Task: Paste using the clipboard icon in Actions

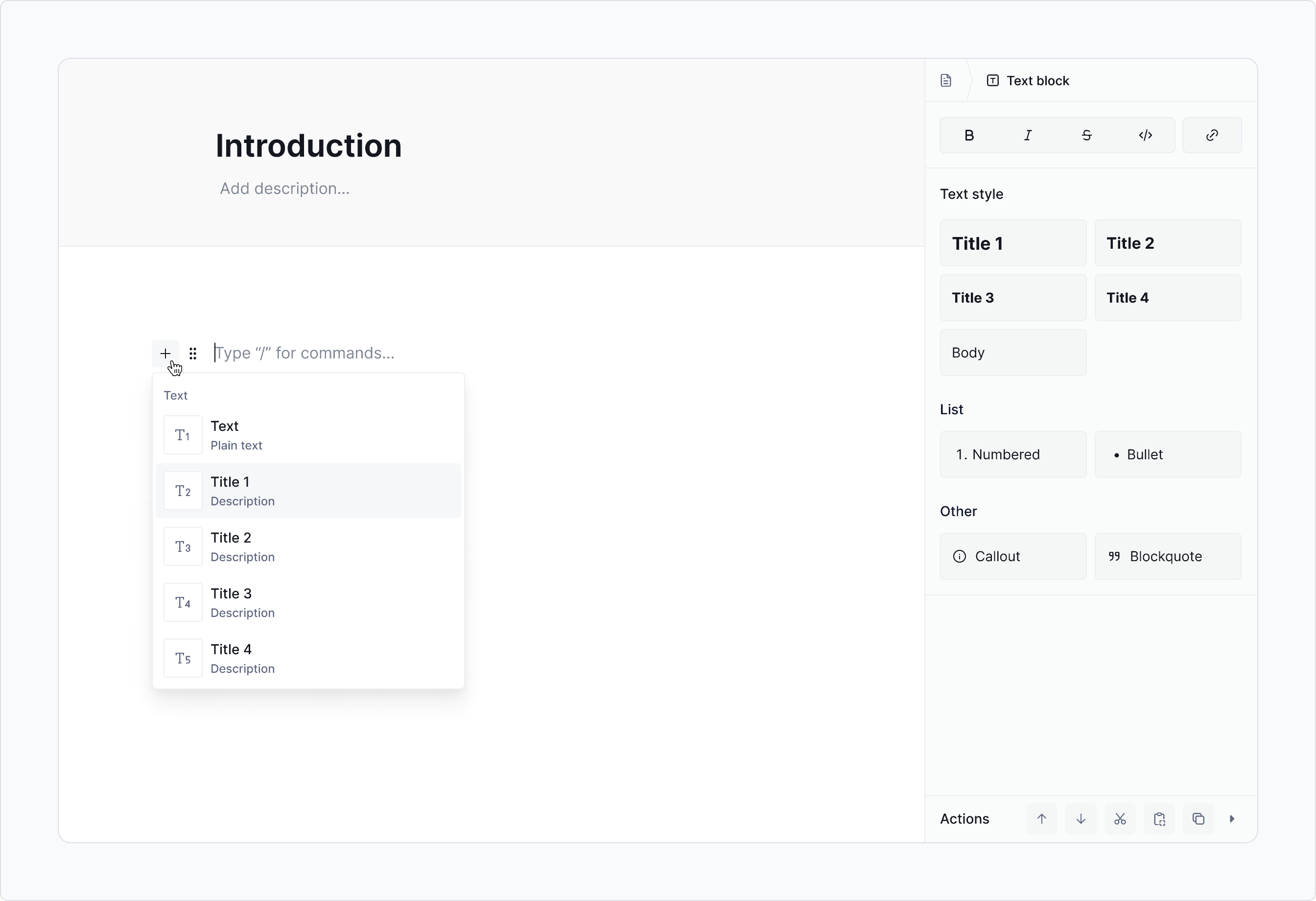Action: 1159,819
